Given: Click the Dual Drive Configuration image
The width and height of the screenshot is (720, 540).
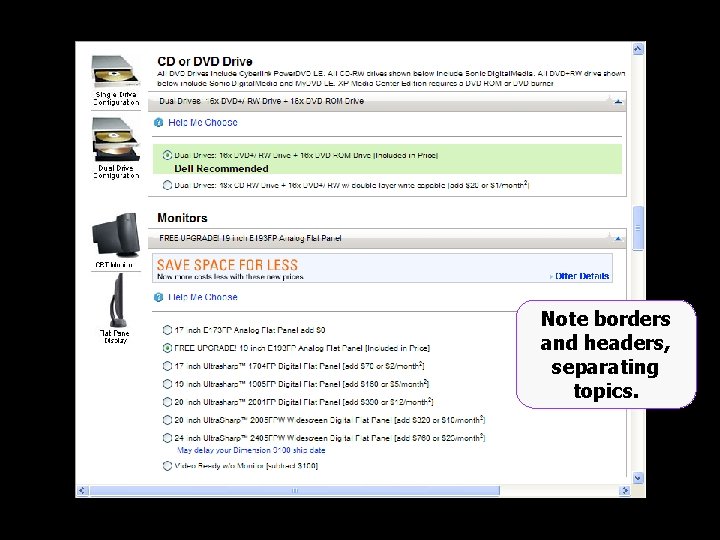Looking at the screenshot, I should [x=116, y=139].
